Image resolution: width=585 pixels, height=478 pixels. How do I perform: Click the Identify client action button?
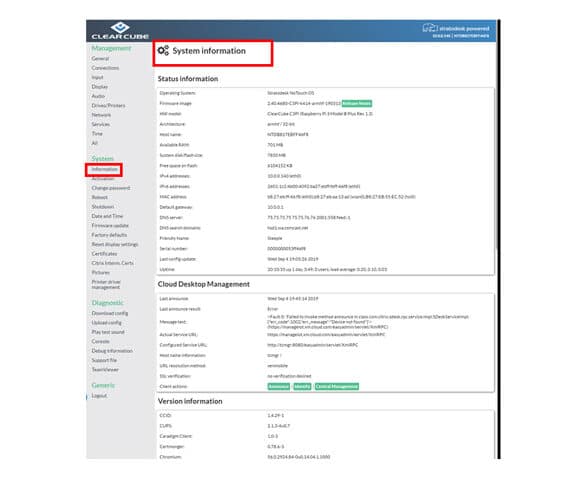(x=302, y=387)
